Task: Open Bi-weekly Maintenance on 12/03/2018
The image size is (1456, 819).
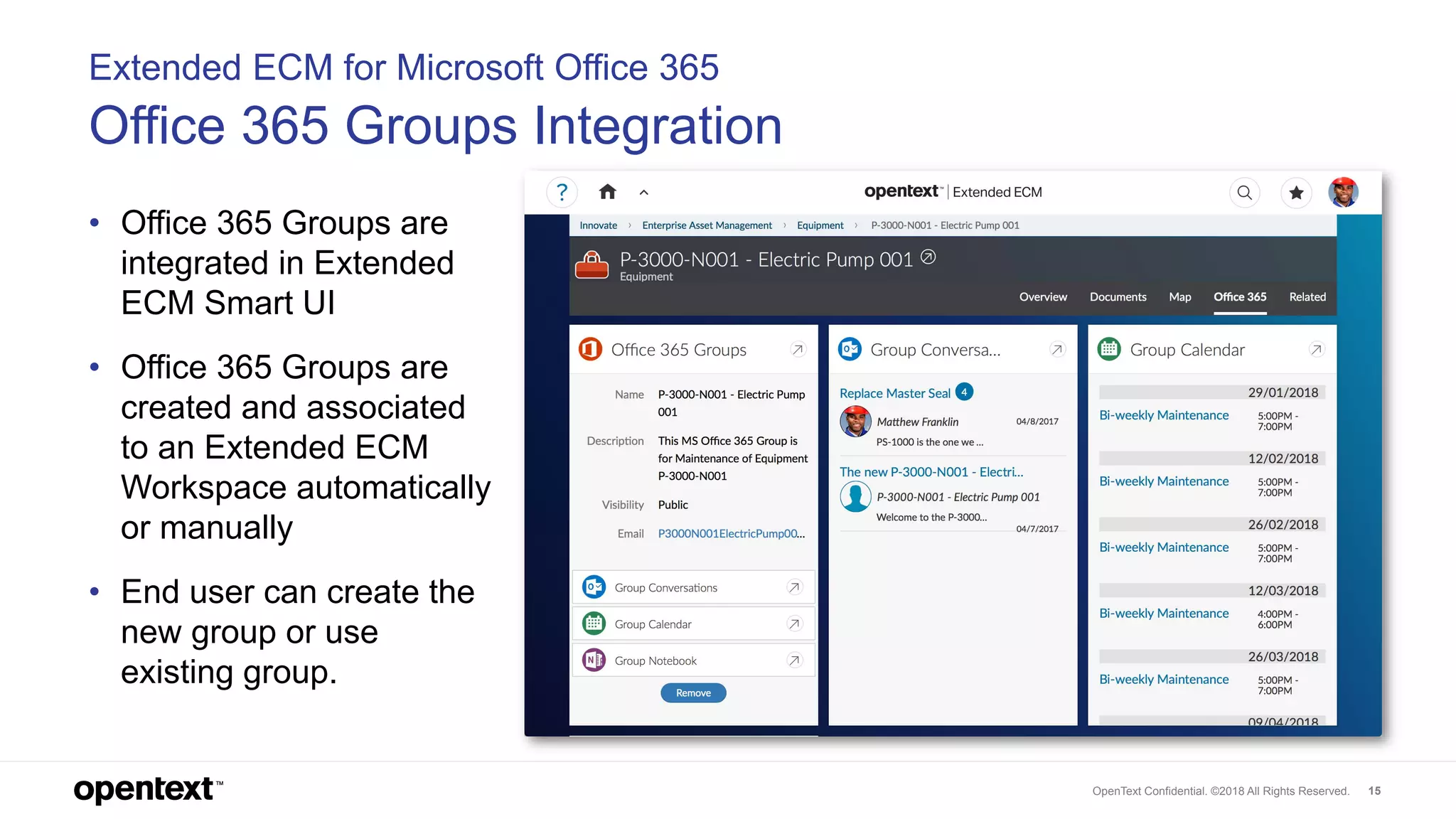Action: pos(1164,614)
